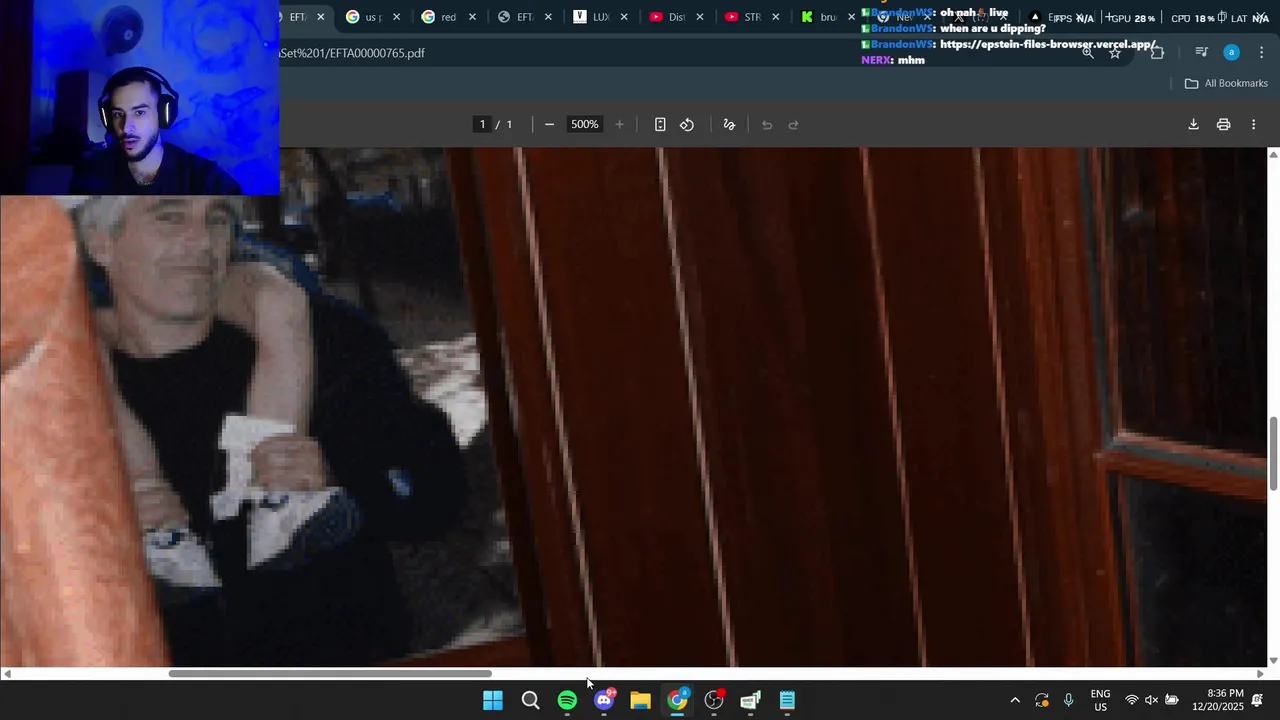Click the muted volume speaker icon
The image size is (1280, 720).
point(1151,700)
